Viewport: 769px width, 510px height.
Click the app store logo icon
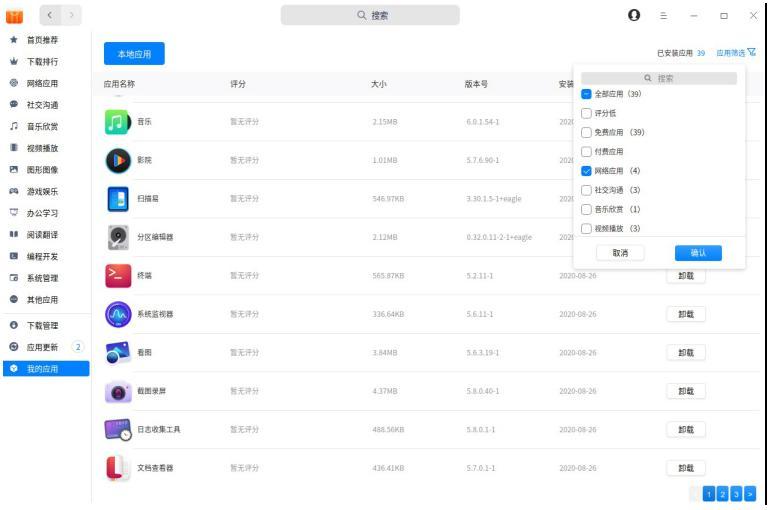pyautogui.click(x=14, y=16)
